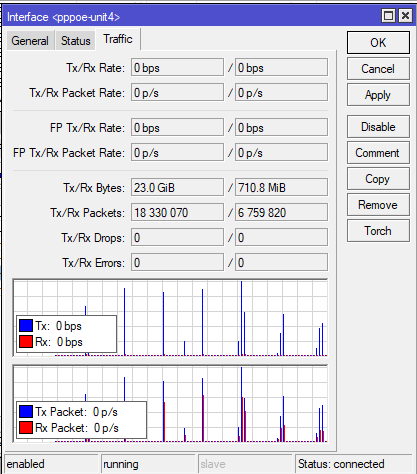
Task: Click the red Rx Packet legend swatch
Action: pos(26,428)
